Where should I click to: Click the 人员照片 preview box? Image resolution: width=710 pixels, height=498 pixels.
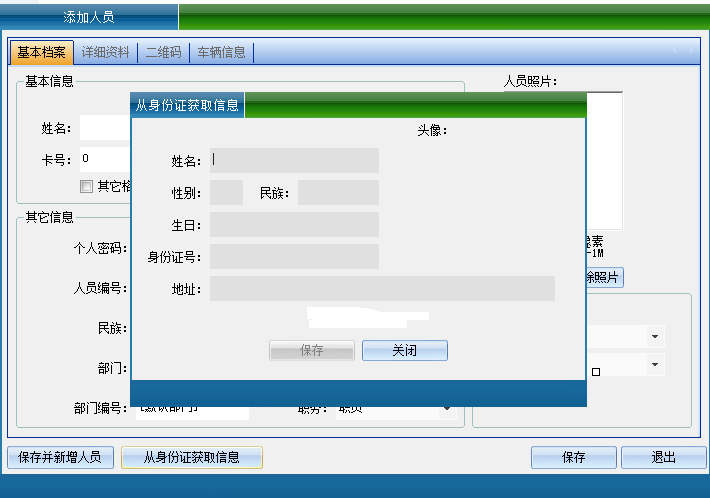(604, 160)
